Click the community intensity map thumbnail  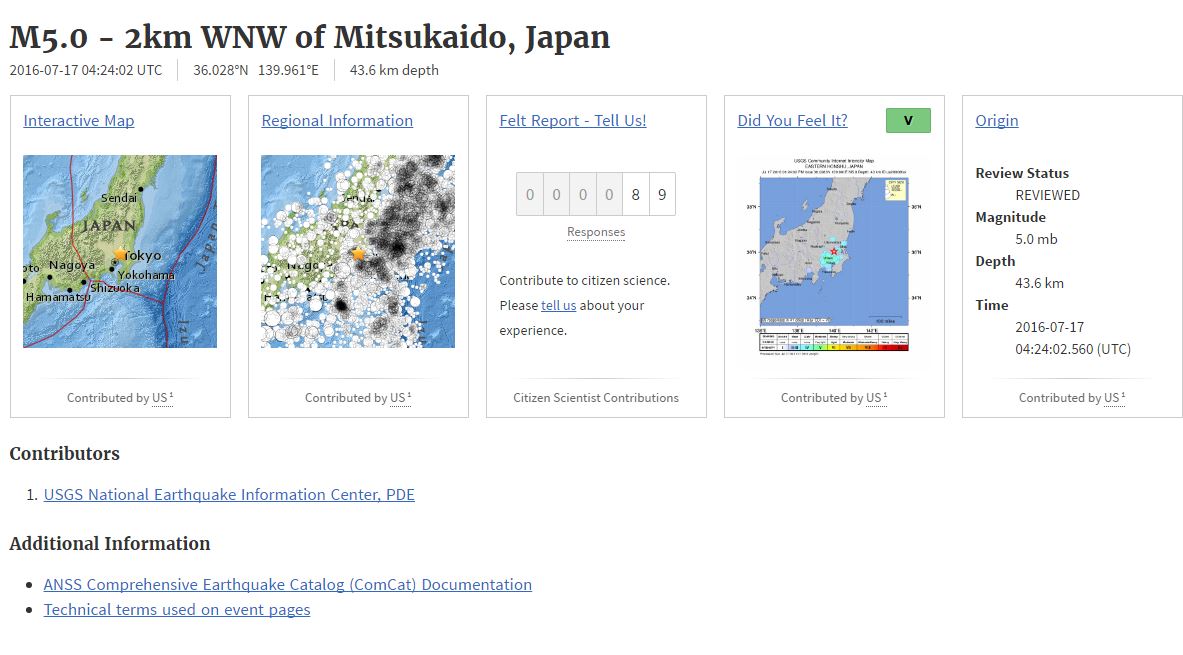tap(834, 258)
